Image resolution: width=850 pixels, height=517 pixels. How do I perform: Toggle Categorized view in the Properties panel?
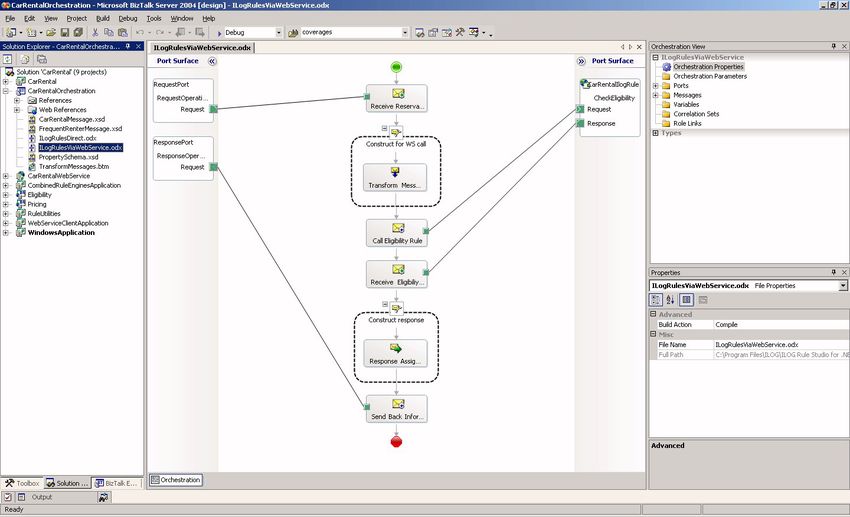point(656,300)
